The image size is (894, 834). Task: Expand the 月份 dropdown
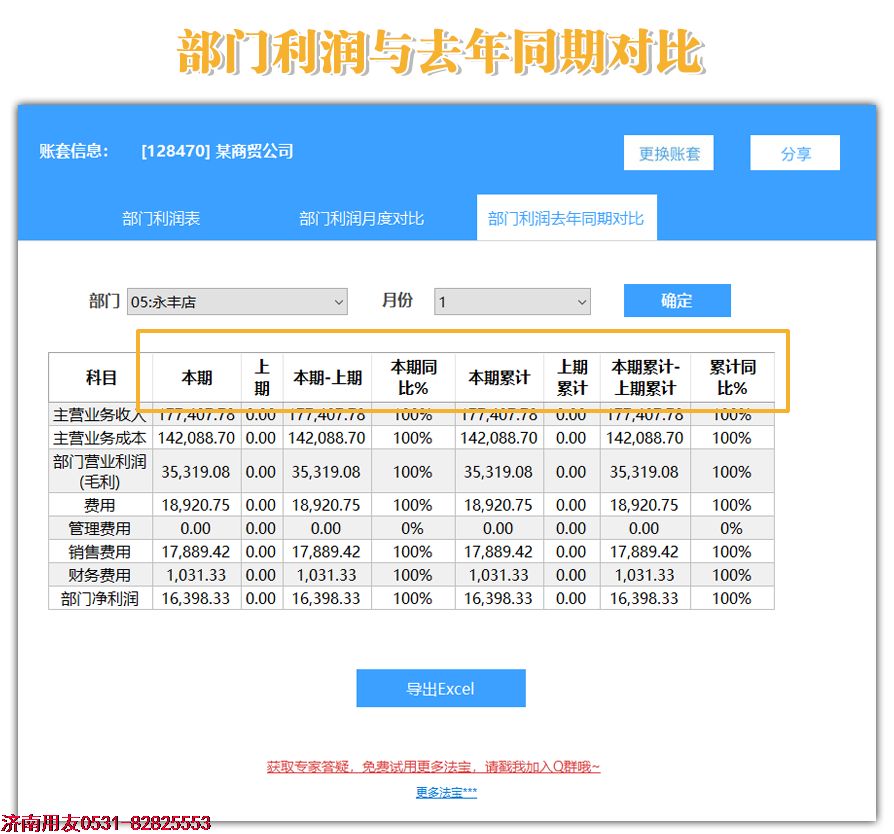point(512,302)
